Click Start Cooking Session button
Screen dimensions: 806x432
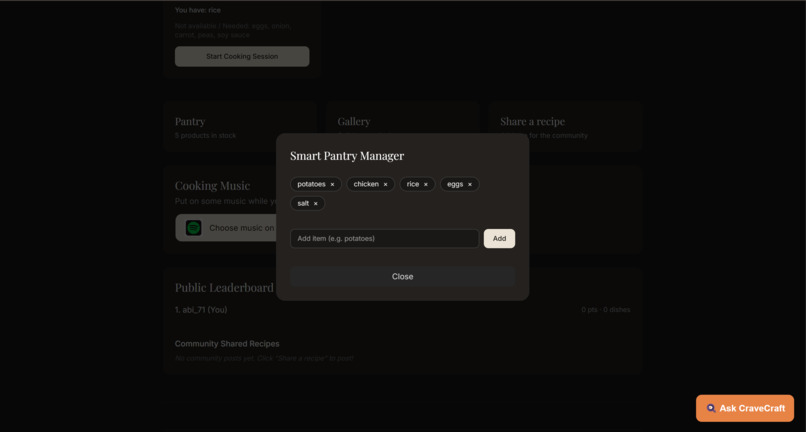[242, 57]
